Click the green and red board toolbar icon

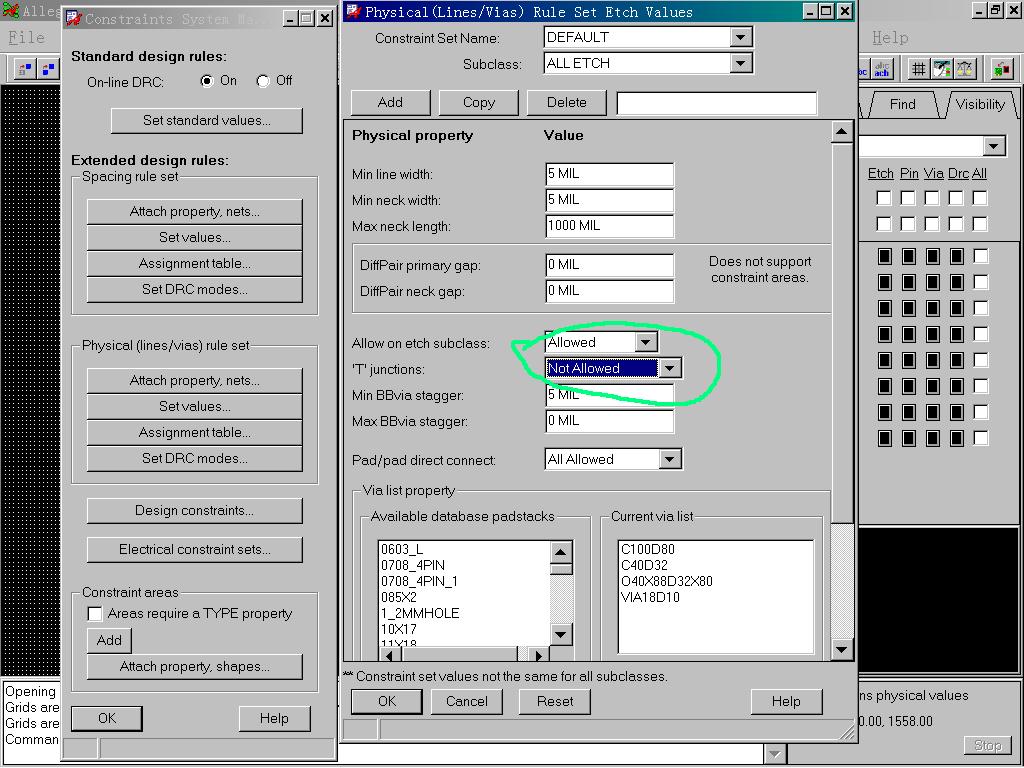(x=1001, y=68)
